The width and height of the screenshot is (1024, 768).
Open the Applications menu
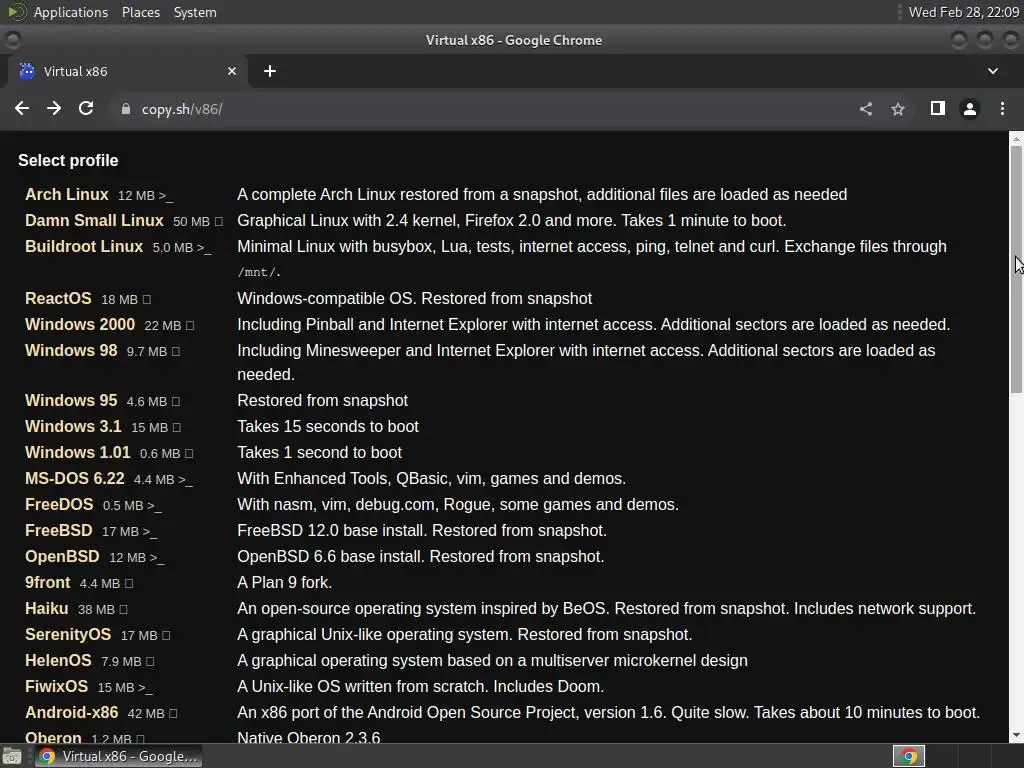click(71, 12)
